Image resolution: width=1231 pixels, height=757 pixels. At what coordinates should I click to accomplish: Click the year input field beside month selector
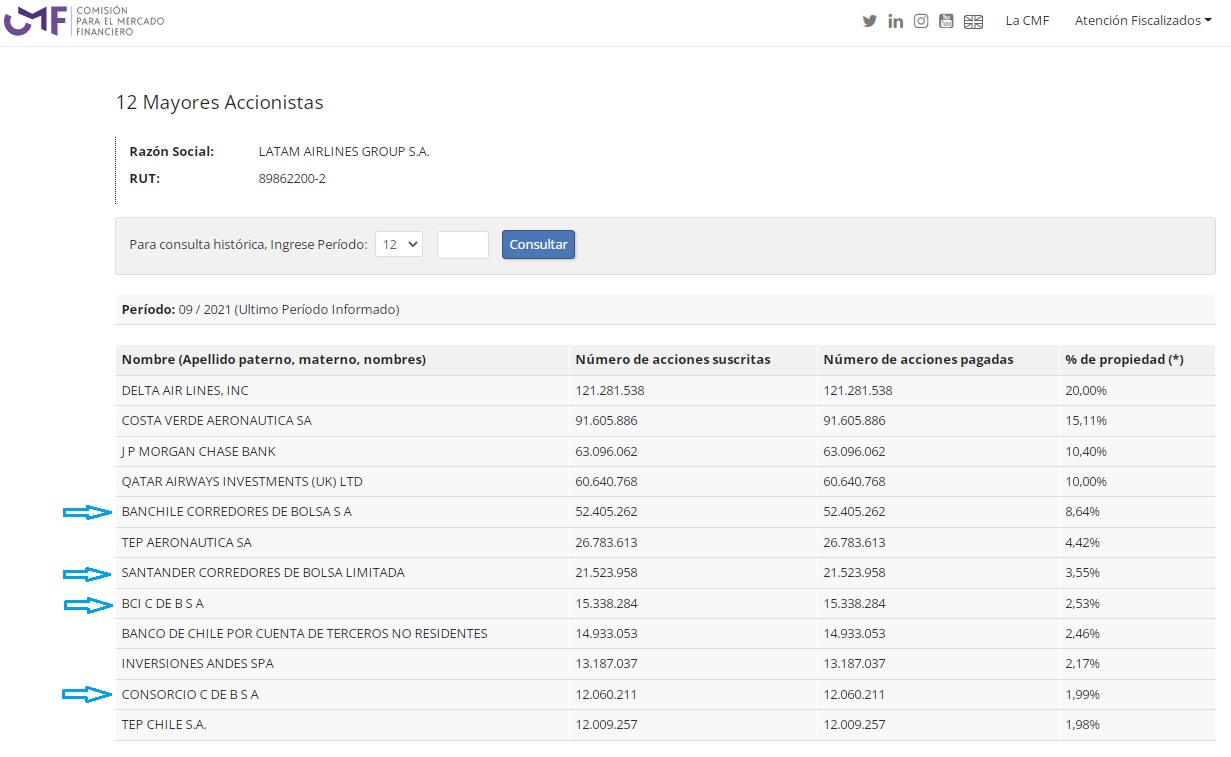462,245
